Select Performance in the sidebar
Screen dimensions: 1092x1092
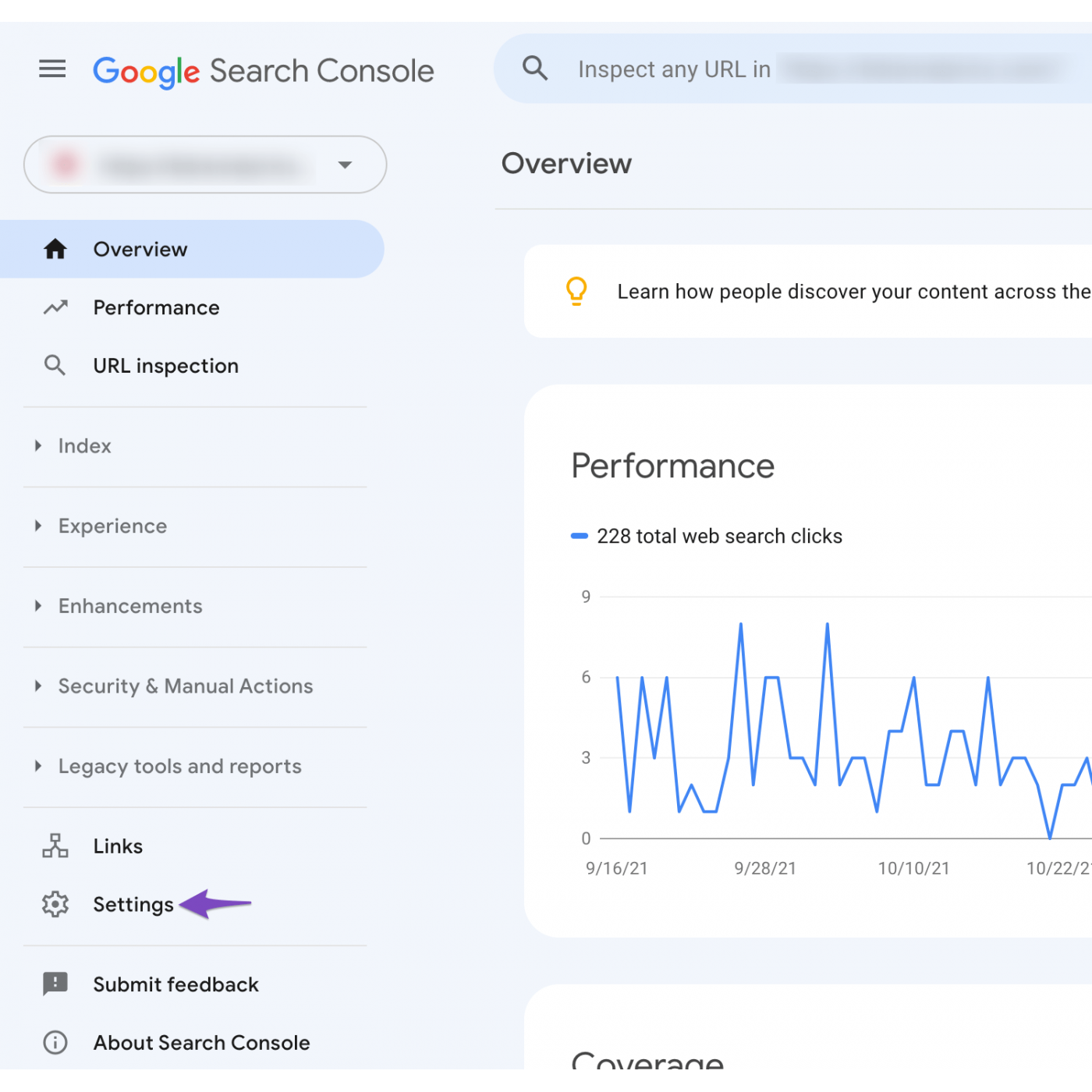coord(156,307)
